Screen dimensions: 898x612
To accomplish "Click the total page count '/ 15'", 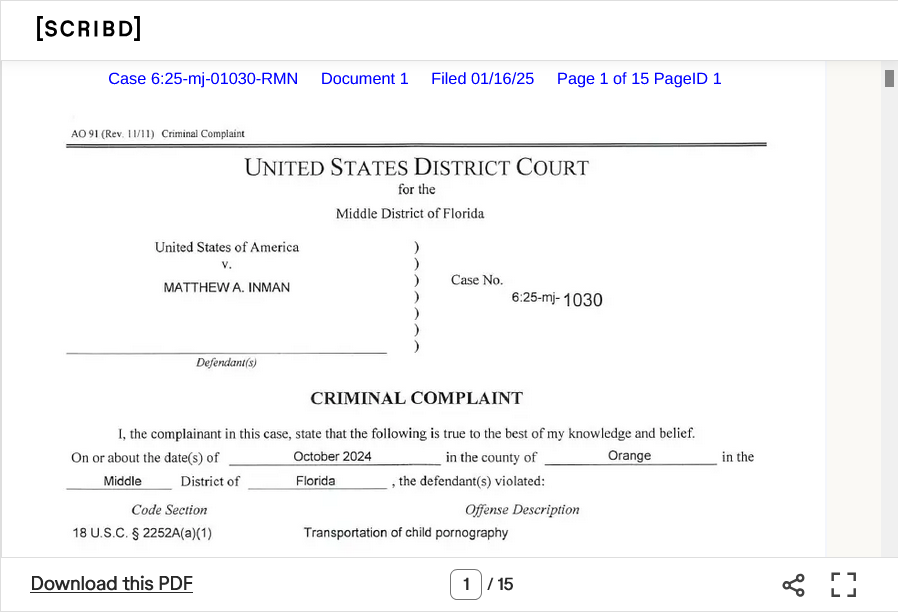I will click(501, 584).
